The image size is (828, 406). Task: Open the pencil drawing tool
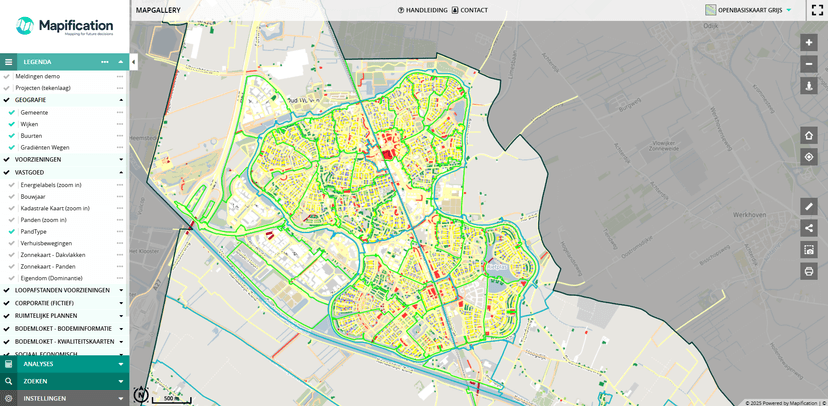(808, 206)
